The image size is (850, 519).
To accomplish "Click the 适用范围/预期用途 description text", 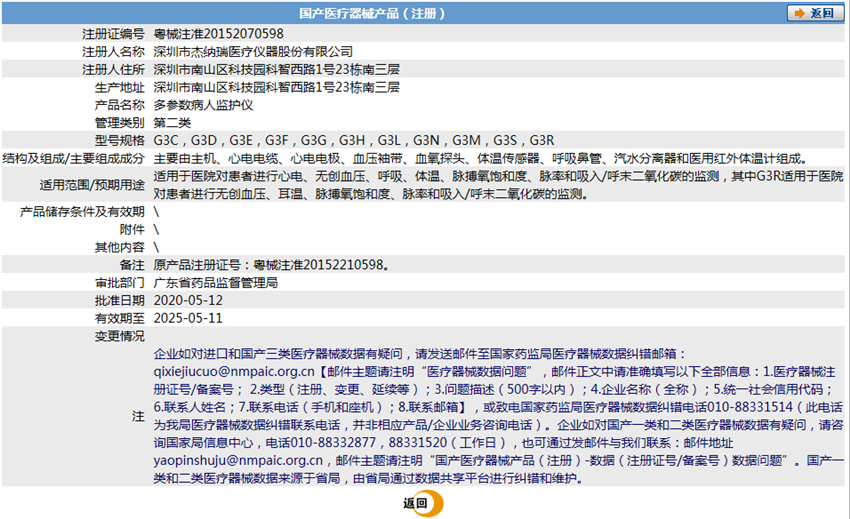I will pyautogui.click(x=498, y=185).
